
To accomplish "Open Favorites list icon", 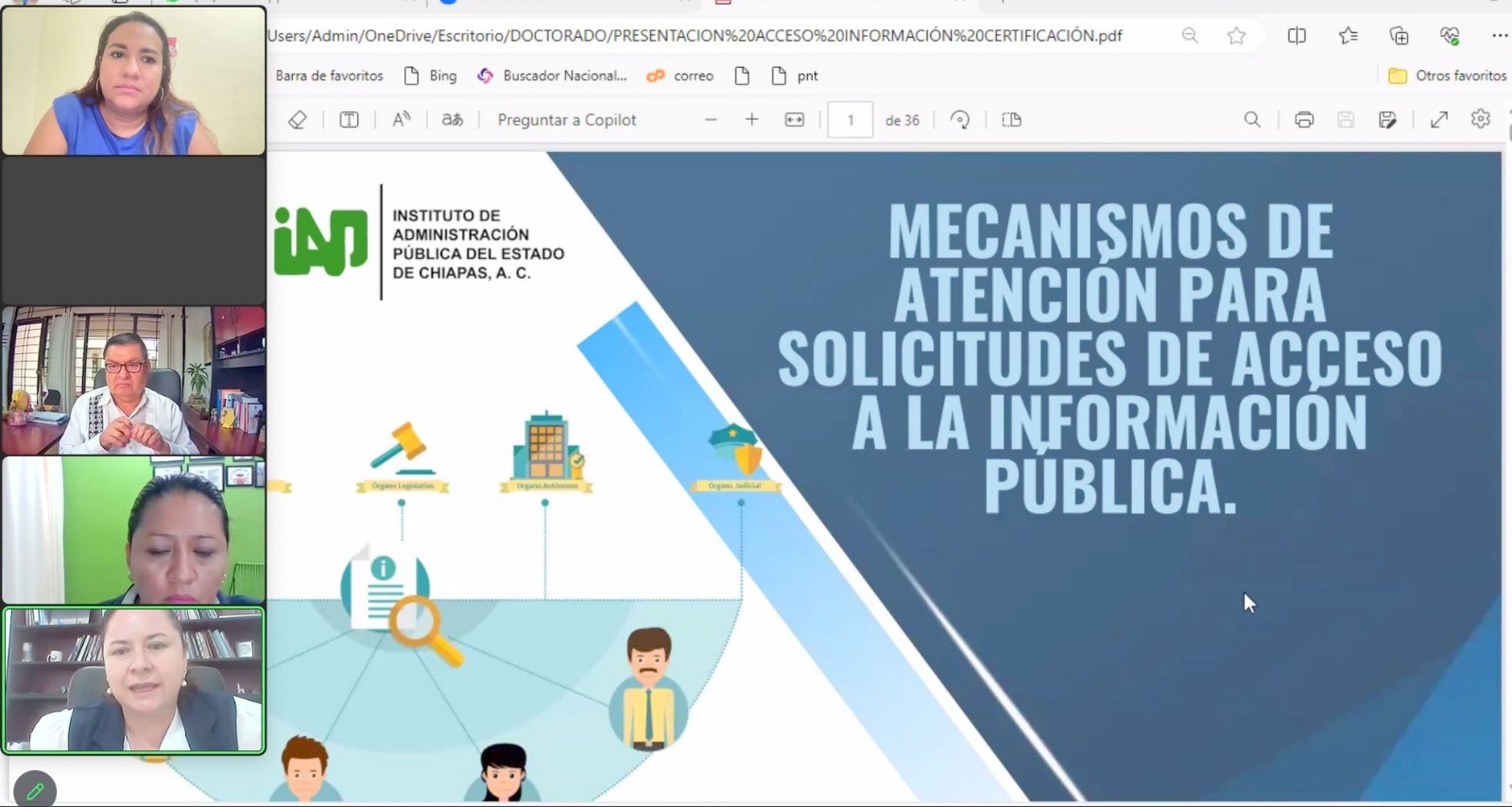I will click(1348, 36).
